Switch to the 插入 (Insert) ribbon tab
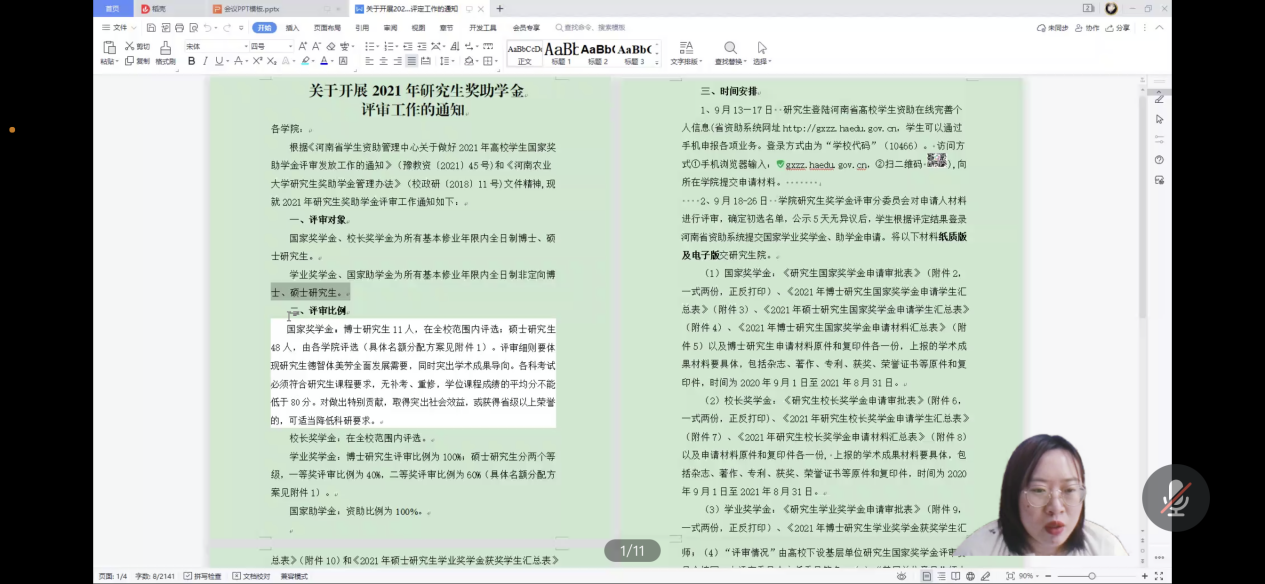1265x584 pixels. (292, 28)
